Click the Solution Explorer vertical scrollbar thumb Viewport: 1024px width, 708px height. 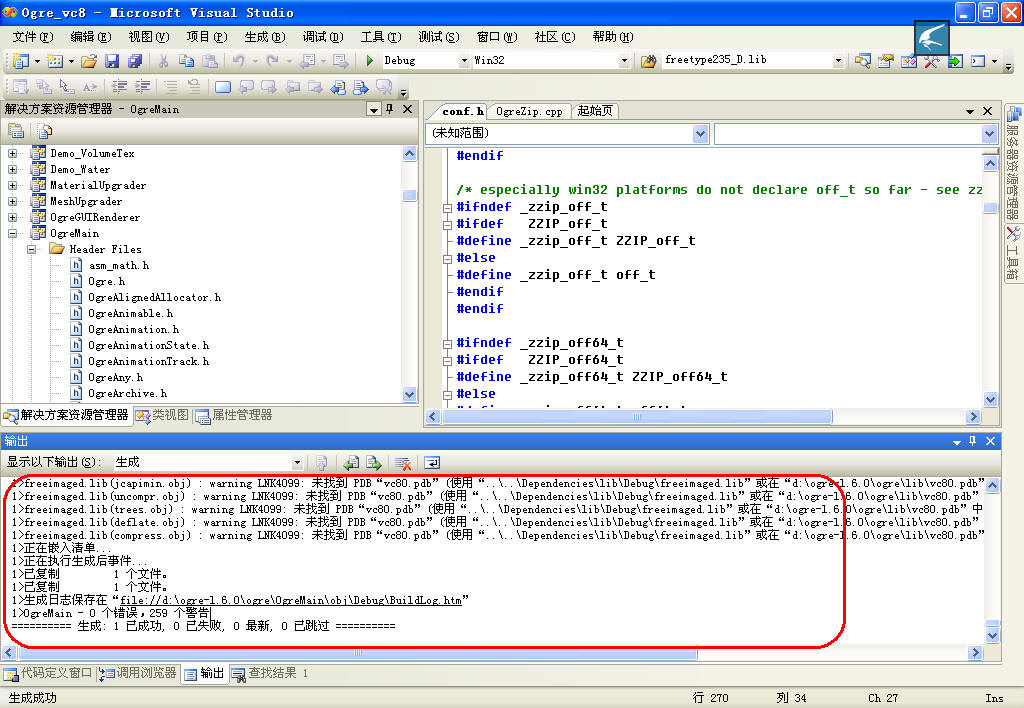pos(409,195)
